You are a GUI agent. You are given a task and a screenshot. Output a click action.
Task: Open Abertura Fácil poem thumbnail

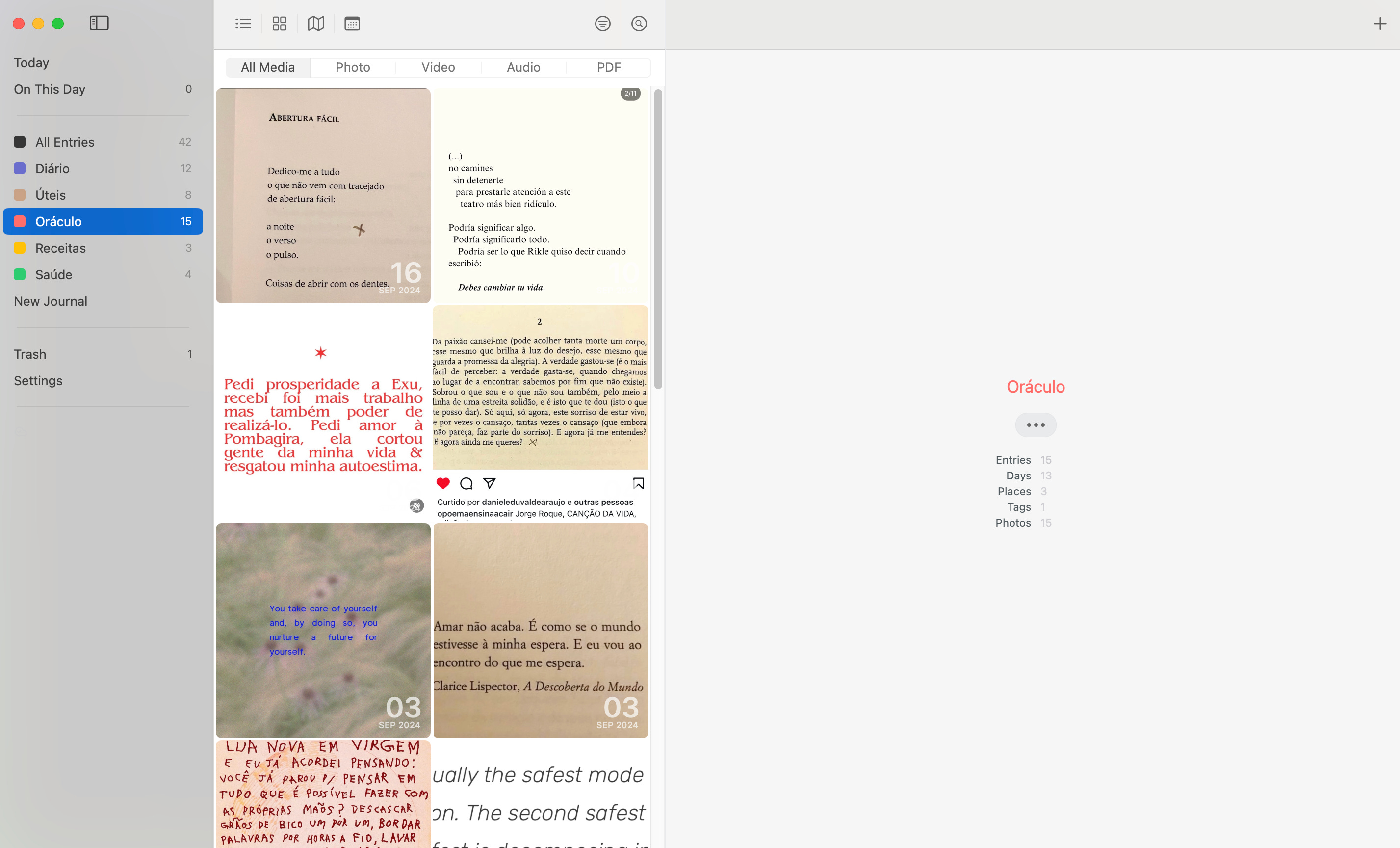click(323, 195)
